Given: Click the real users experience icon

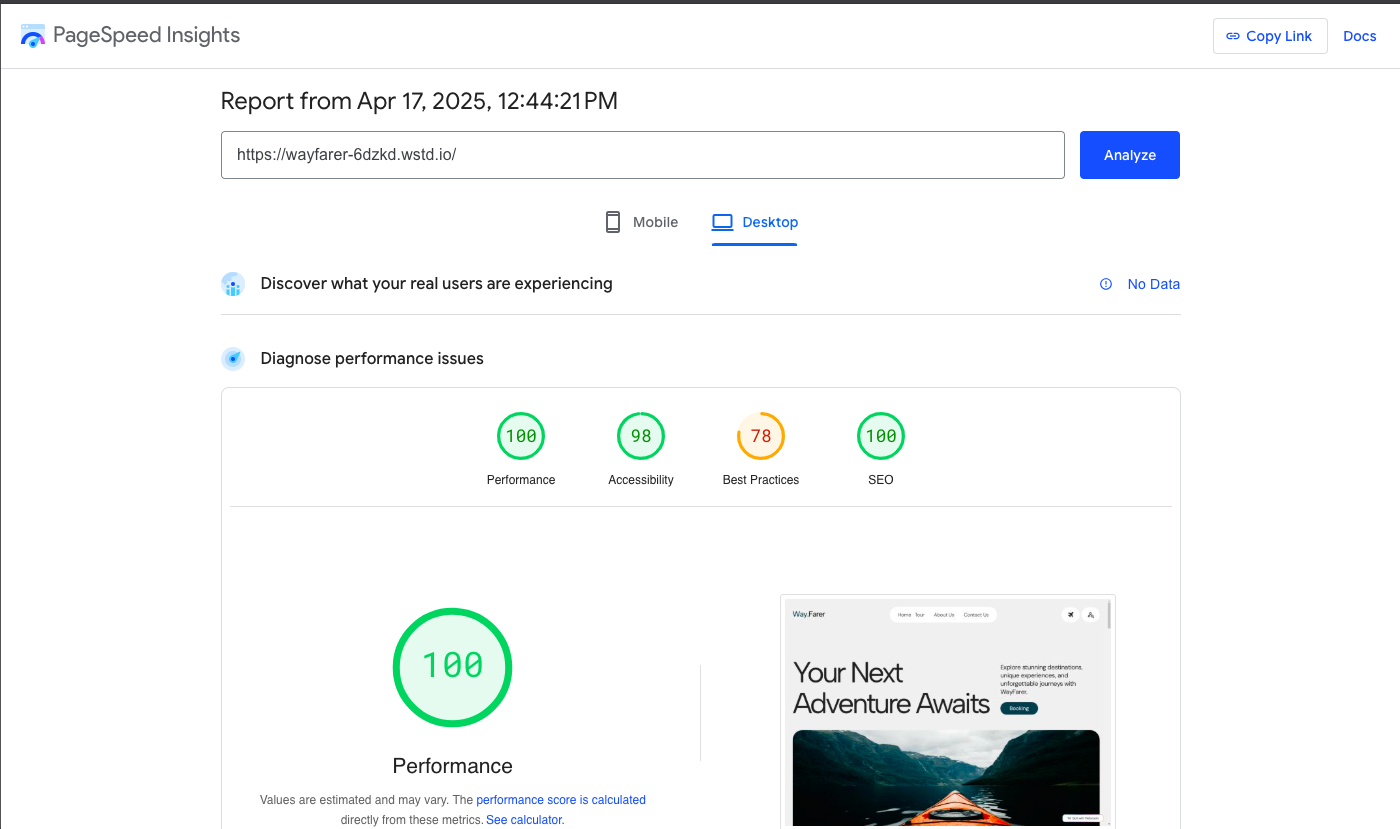Looking at the screenshot, I should click(x=233, y=284).
